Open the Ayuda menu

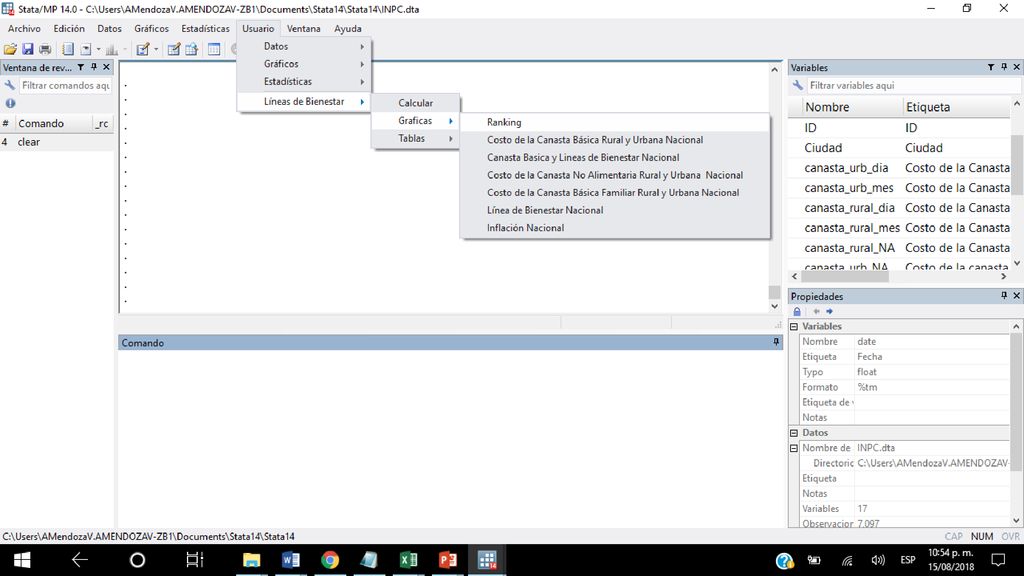348,29
